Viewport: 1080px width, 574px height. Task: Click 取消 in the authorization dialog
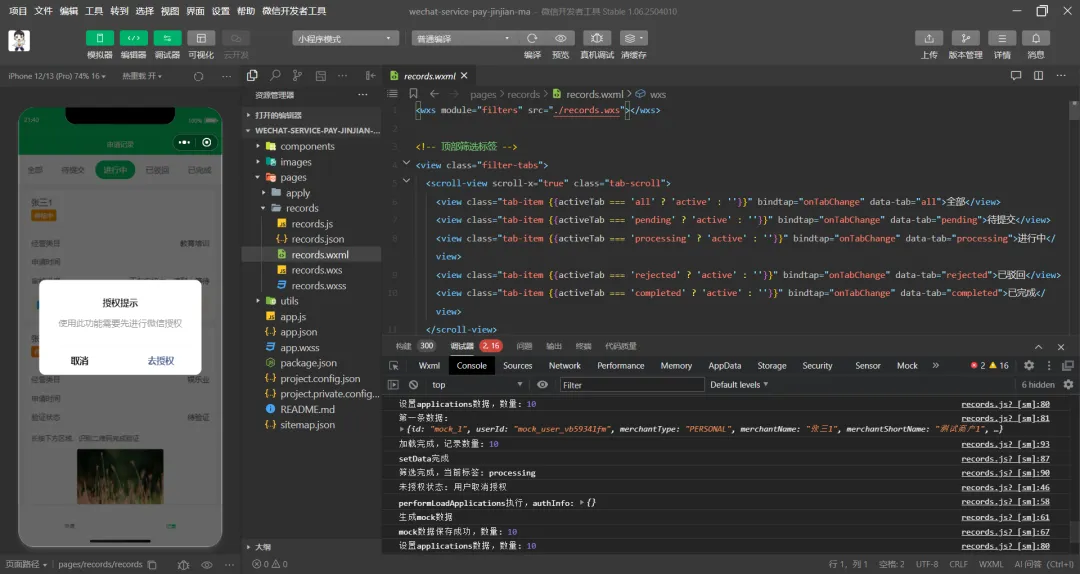coord(79,361)
